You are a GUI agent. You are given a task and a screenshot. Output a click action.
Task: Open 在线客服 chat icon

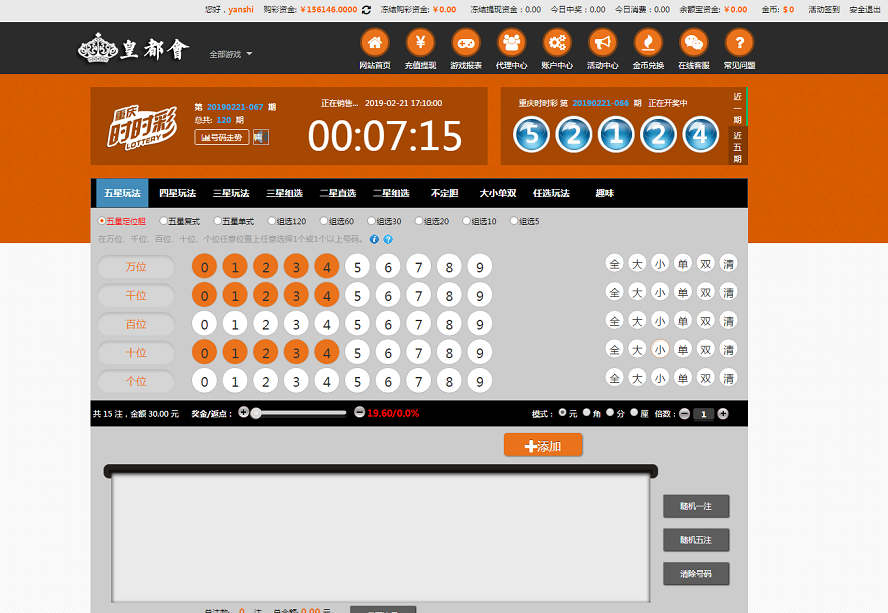[x=693, y=43]
